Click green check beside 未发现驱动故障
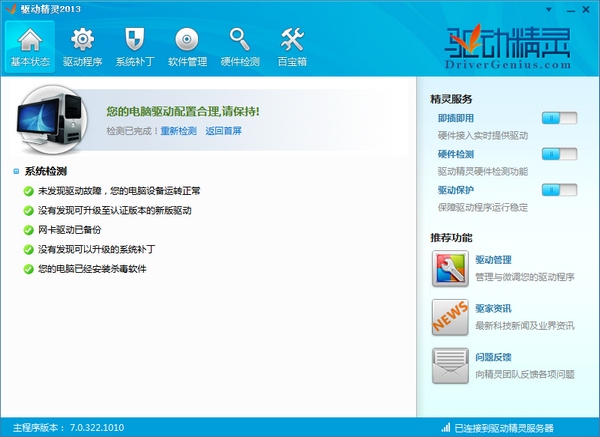The height and width of the screenshot is (437, 600). point(29,191)
